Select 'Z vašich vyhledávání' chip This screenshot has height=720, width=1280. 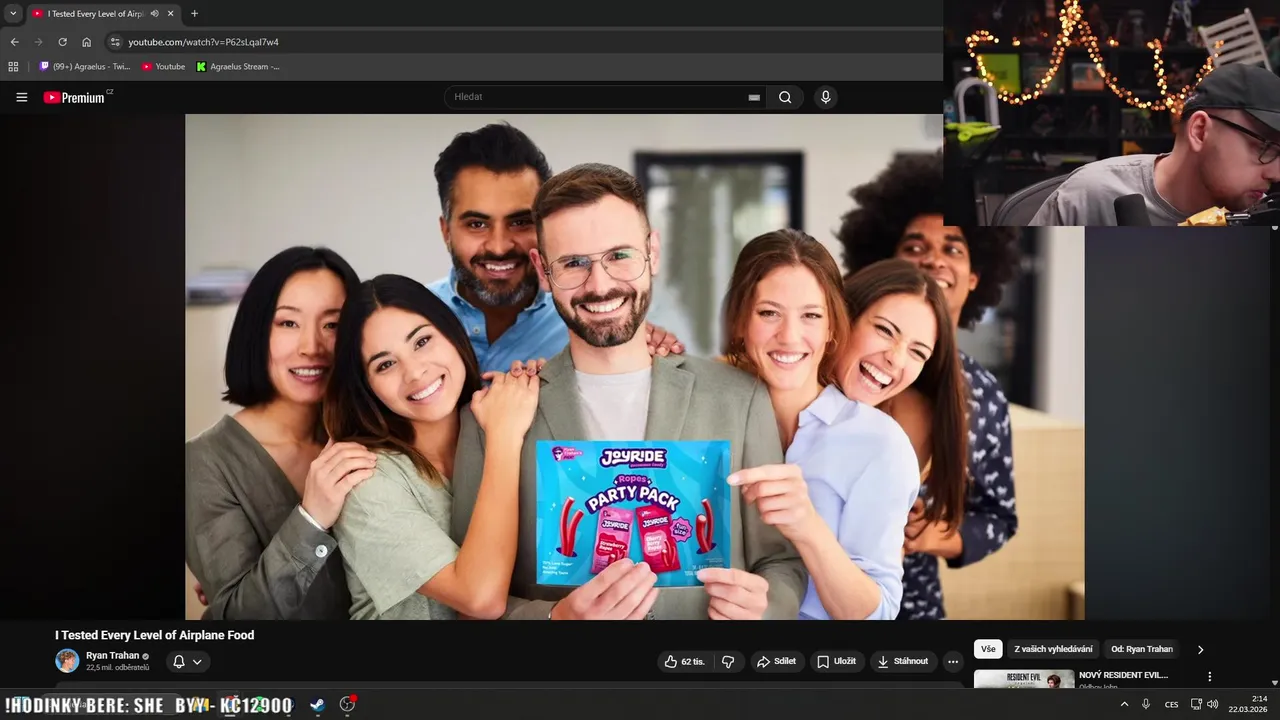coord(1052,649)
